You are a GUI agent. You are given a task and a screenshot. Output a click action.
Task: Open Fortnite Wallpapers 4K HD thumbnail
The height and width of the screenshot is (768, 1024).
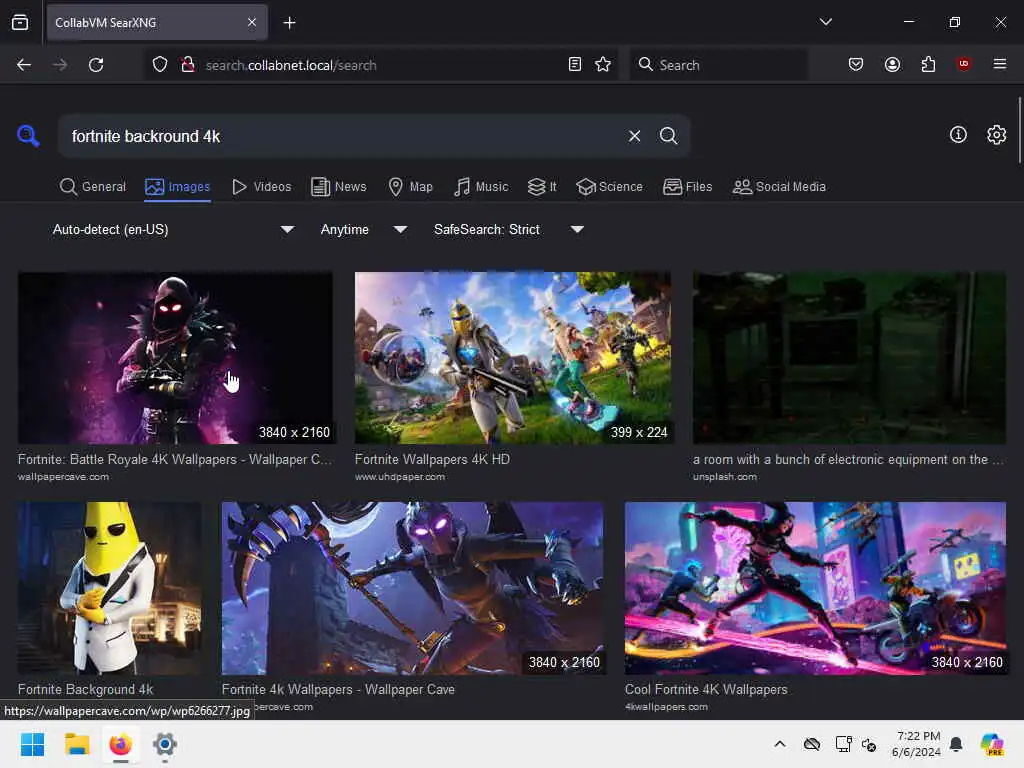(513, 358)
